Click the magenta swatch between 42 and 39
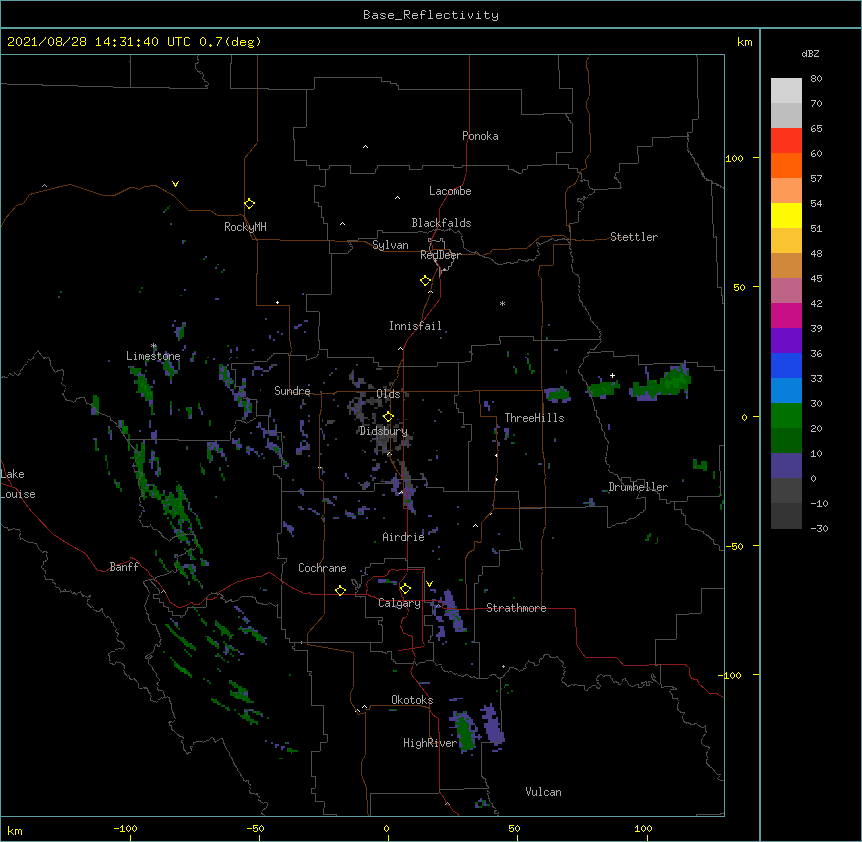This screenshot has height=842, width=862. 786,315
